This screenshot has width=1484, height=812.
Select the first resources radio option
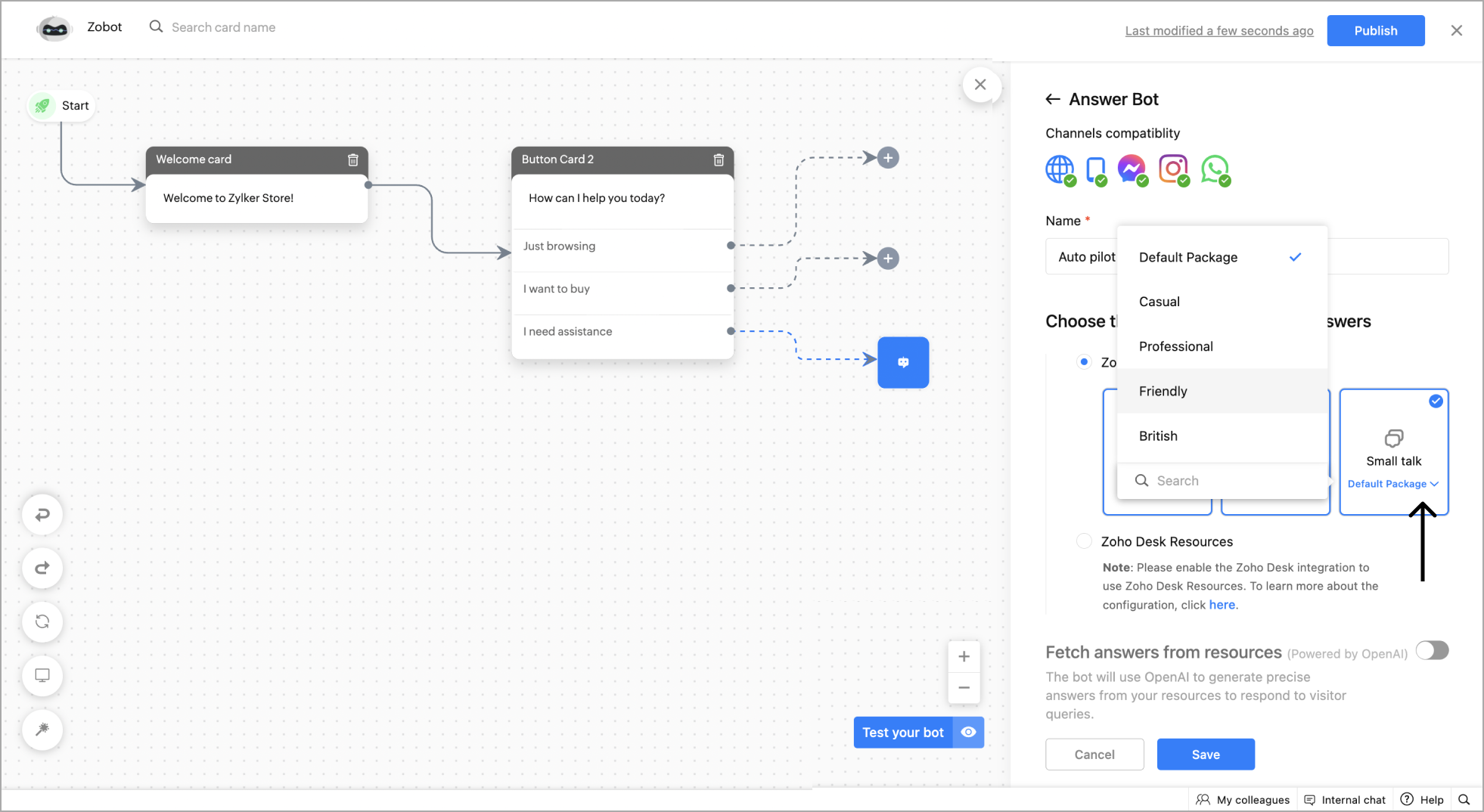click(1084, 362)
